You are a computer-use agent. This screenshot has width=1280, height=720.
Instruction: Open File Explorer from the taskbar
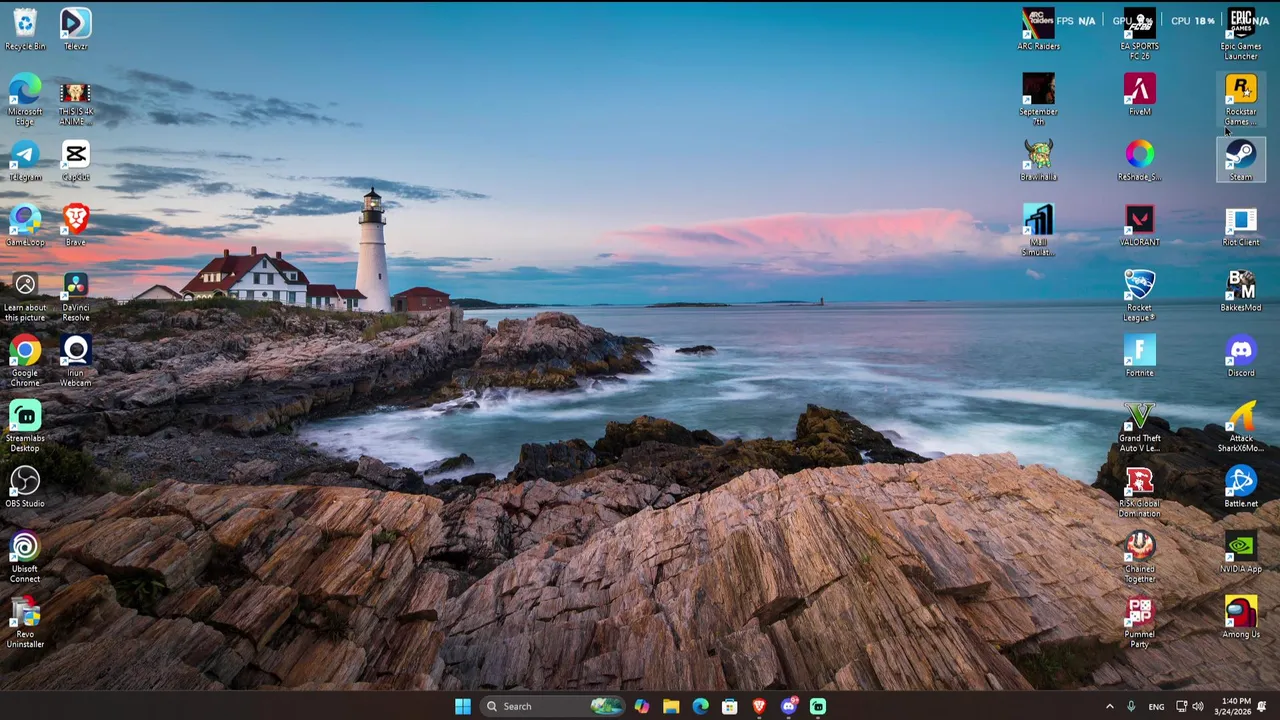[671, 706]
